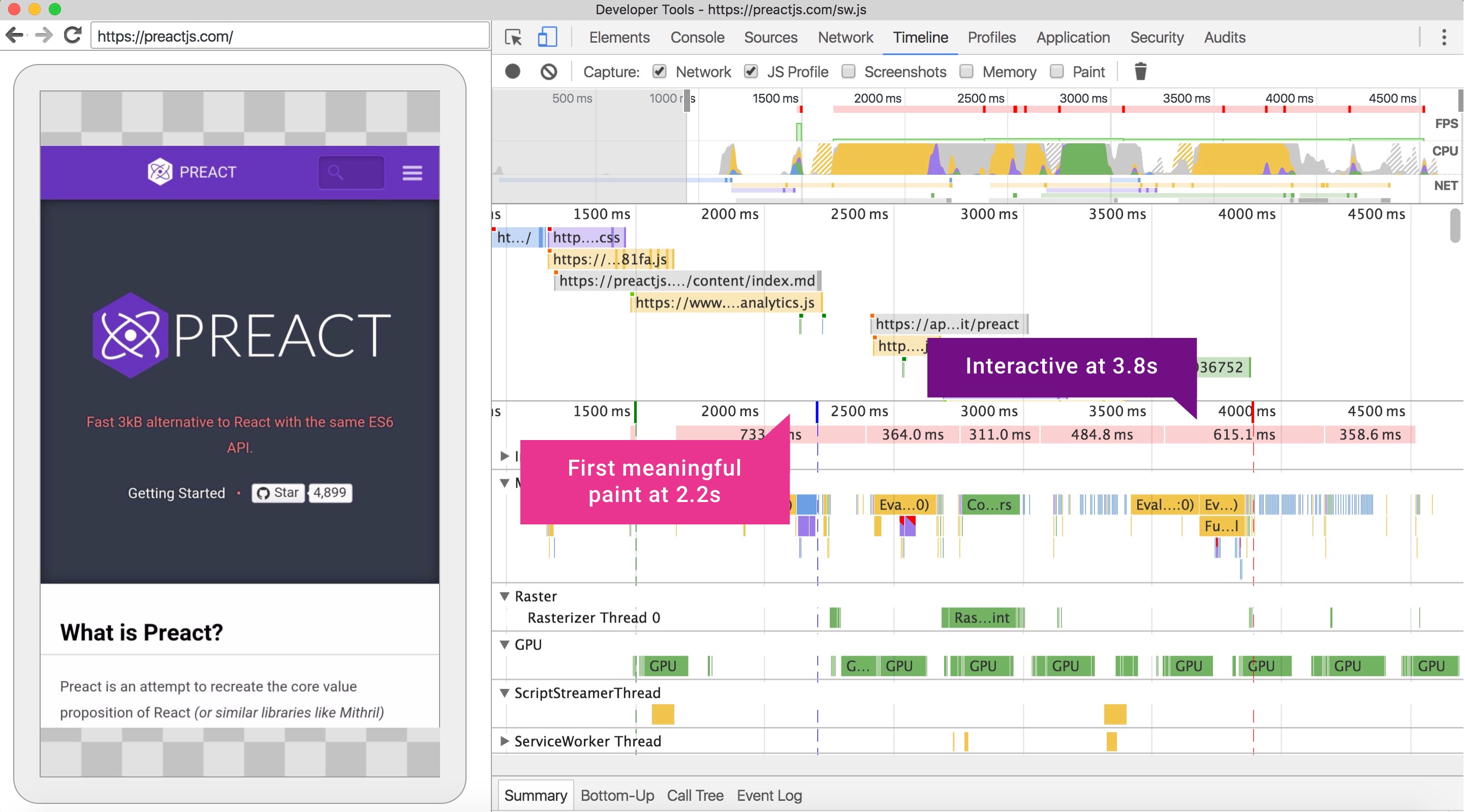Delete the timeline recording via trash icon

(1140, 71)
